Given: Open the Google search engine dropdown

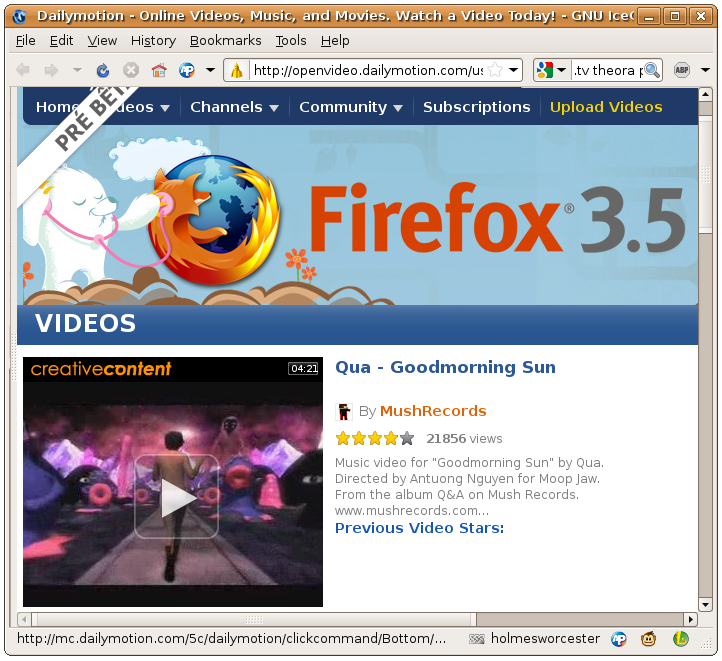Looking at the screenshot, I should pos(551,70).
